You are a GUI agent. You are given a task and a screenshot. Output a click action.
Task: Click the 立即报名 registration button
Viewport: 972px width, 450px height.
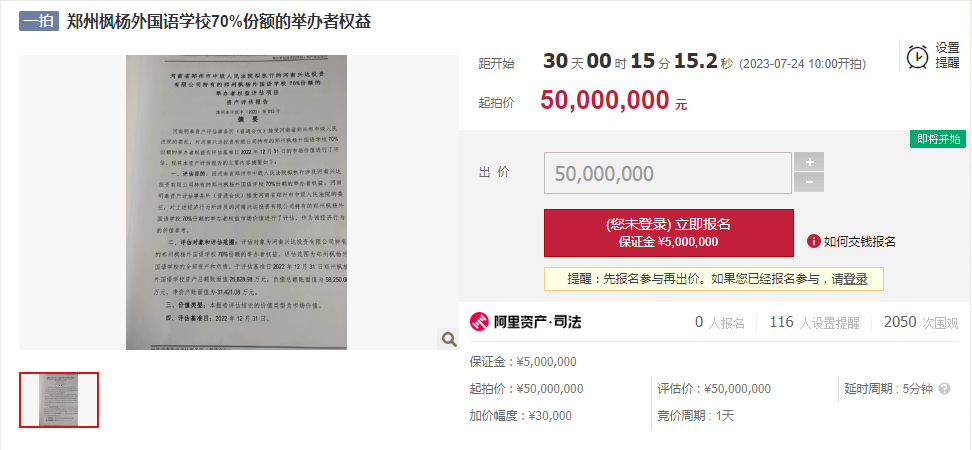coord(669,233)
